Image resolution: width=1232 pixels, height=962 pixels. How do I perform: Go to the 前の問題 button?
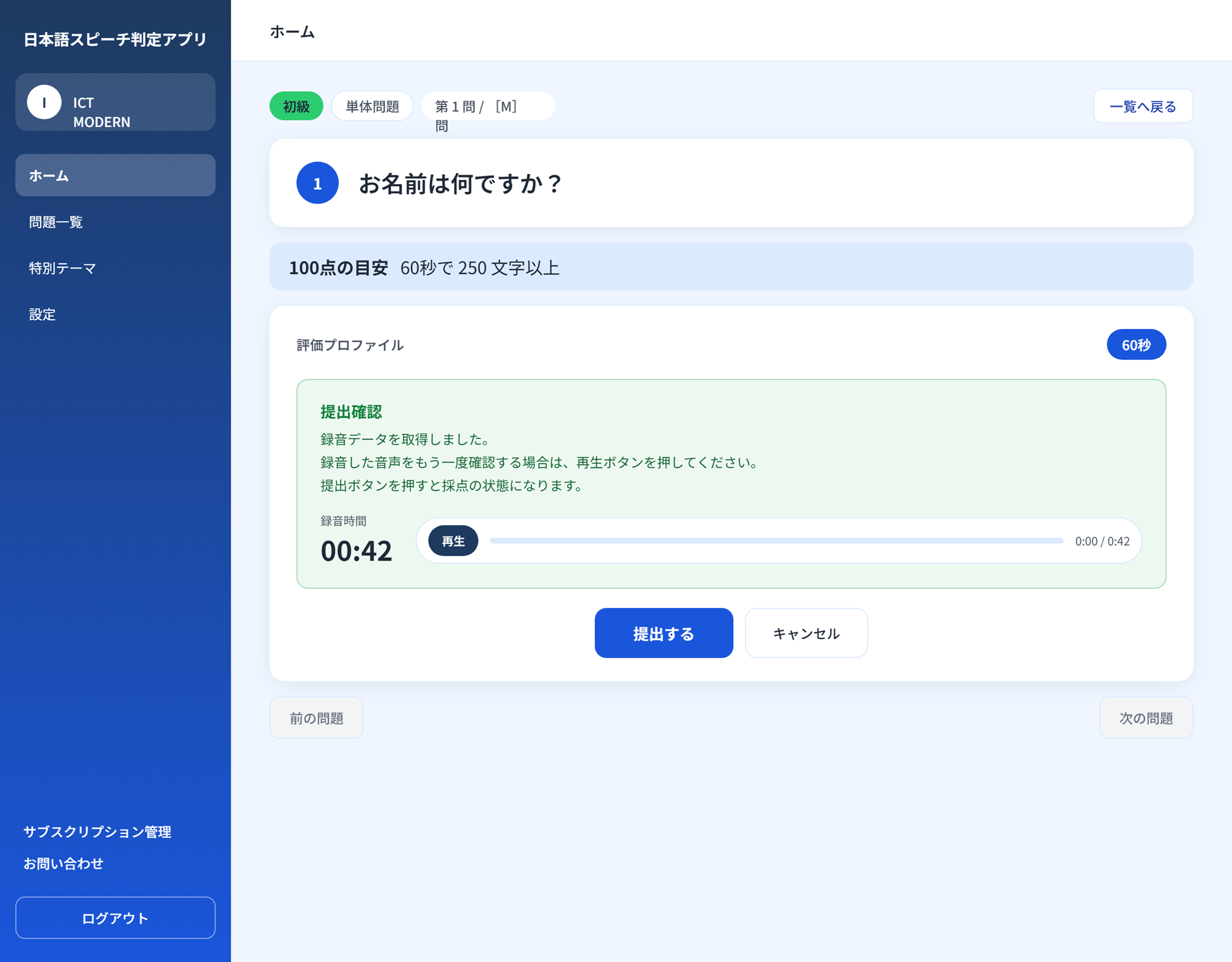(317, 717)
